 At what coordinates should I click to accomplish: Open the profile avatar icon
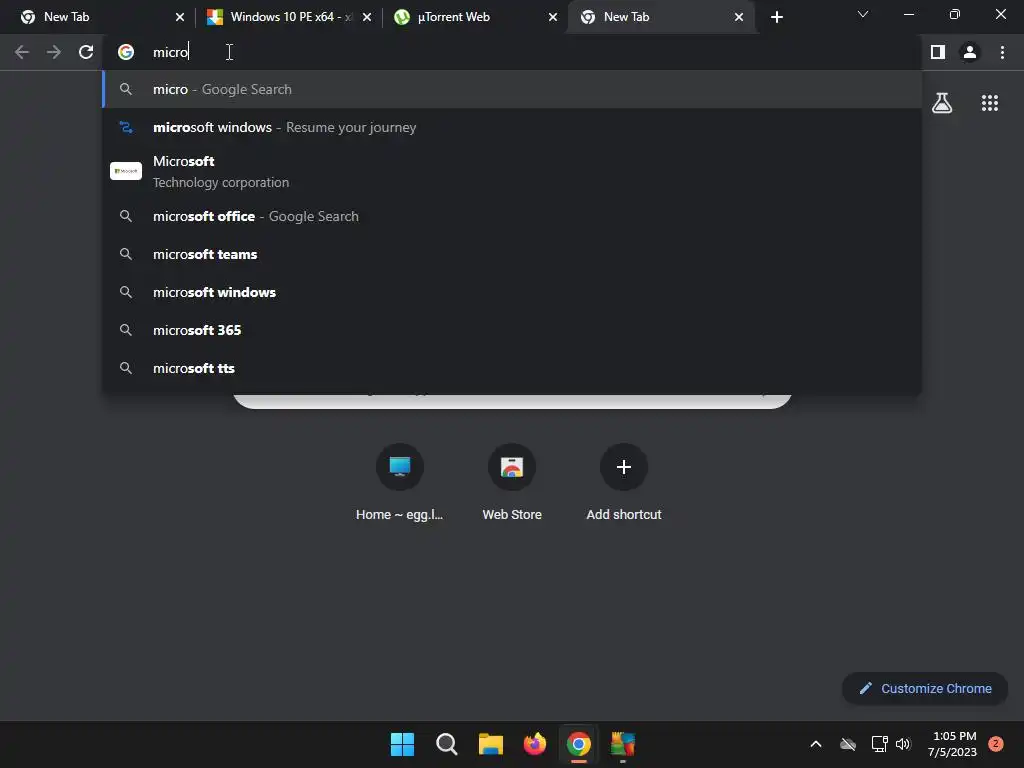coord(970,52)
